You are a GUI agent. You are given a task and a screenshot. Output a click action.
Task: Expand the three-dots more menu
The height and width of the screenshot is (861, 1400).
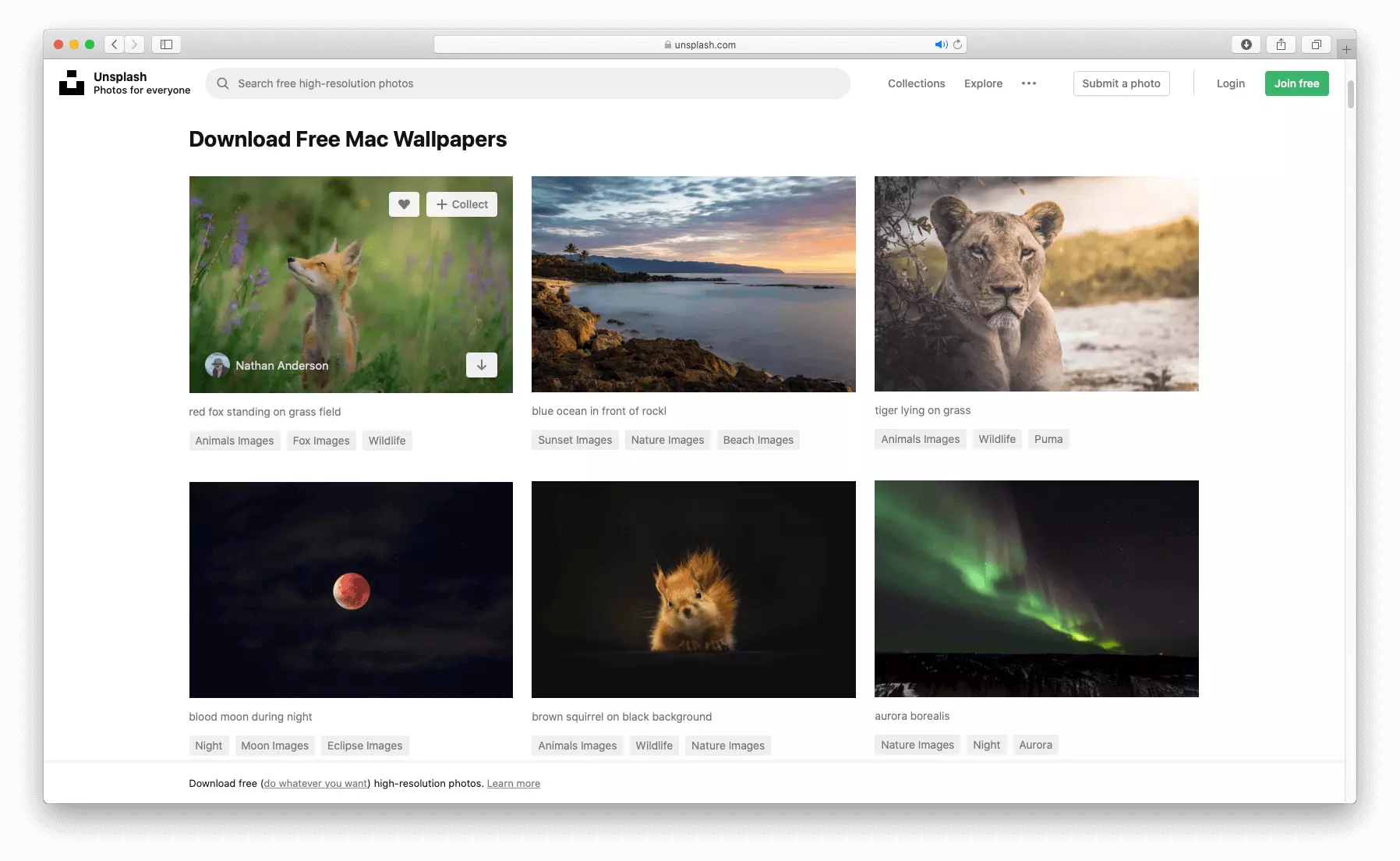[x=1029, y=83]
